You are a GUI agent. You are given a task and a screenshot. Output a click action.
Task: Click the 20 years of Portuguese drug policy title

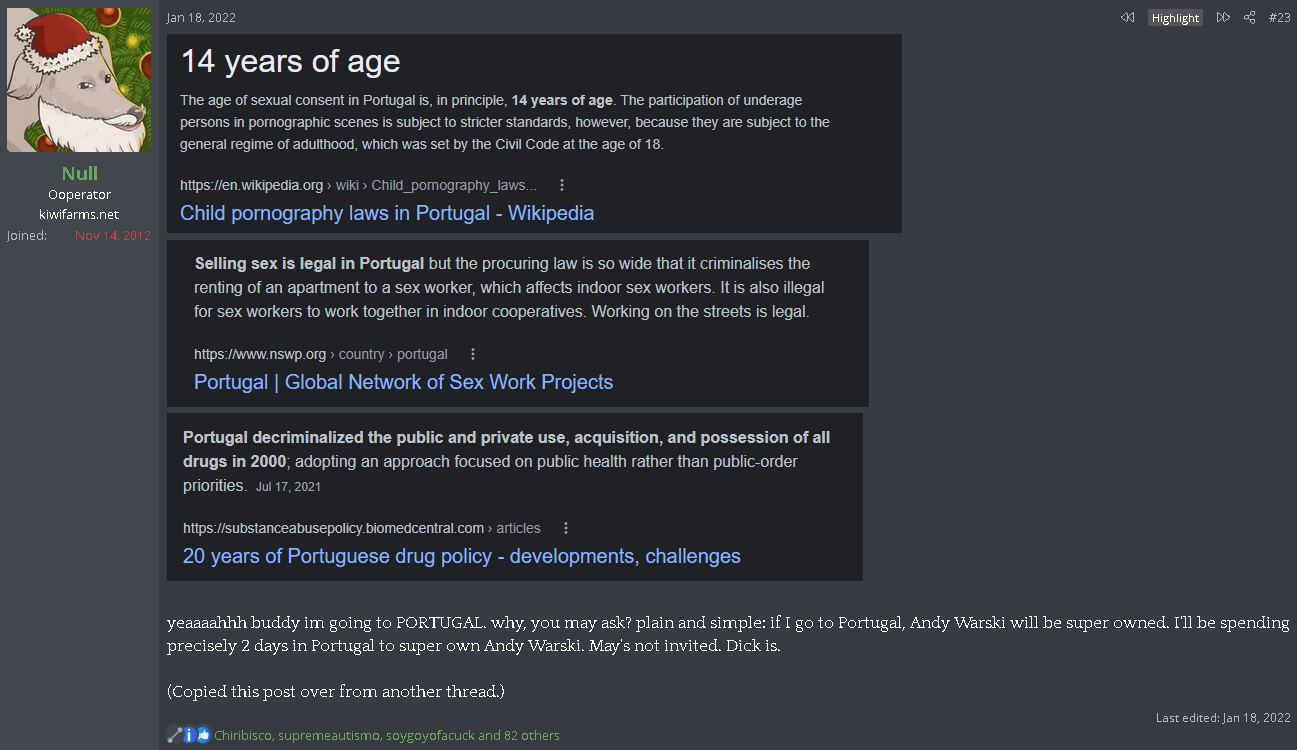click(x=461, y=556)
